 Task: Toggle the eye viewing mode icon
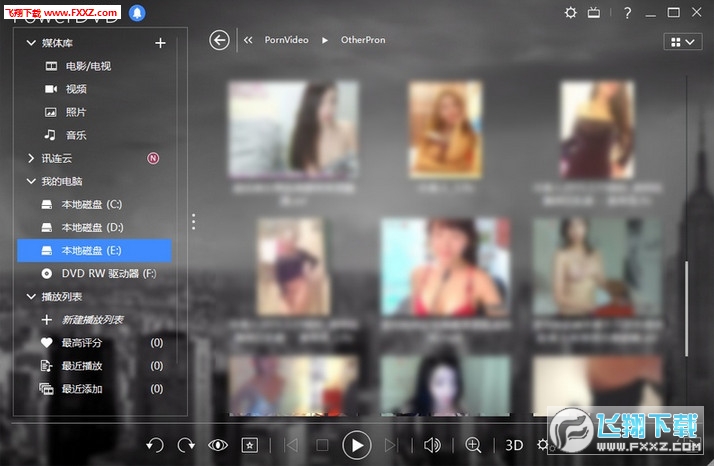pos(218,445)
